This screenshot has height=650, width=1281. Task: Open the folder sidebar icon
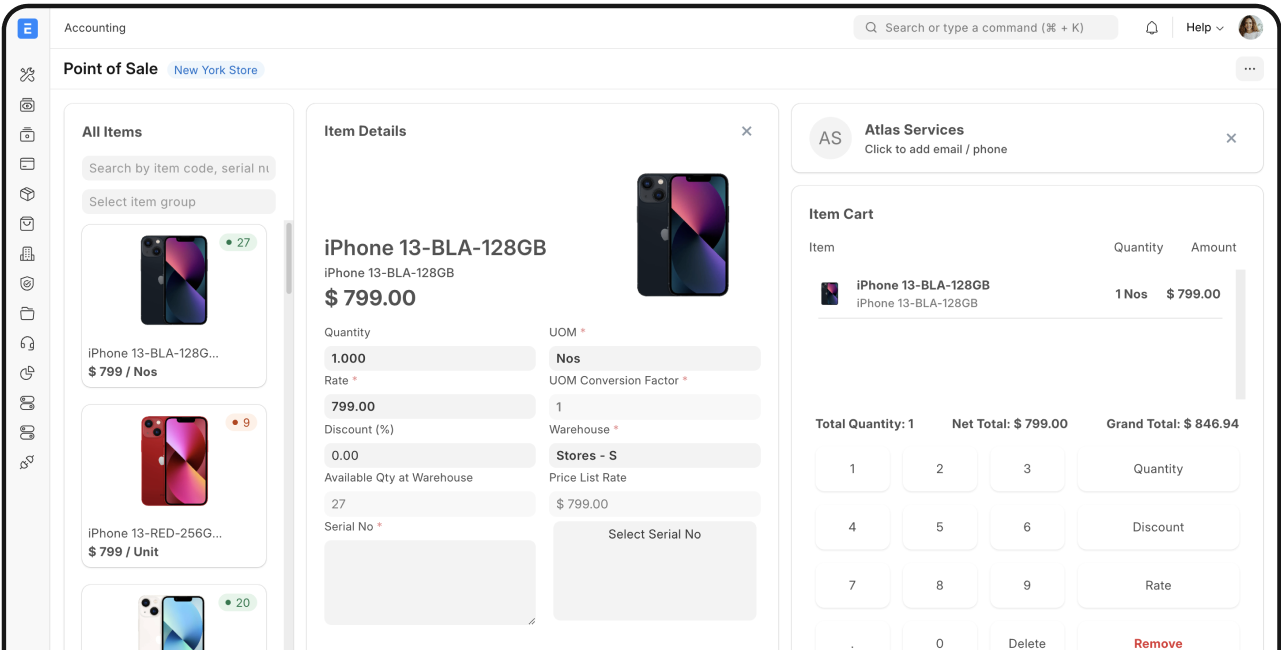[27, 314]
